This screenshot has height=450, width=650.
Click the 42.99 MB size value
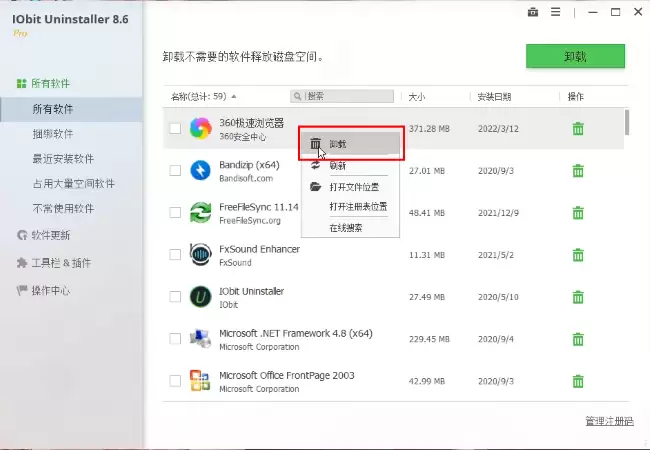tap(427, 381)
